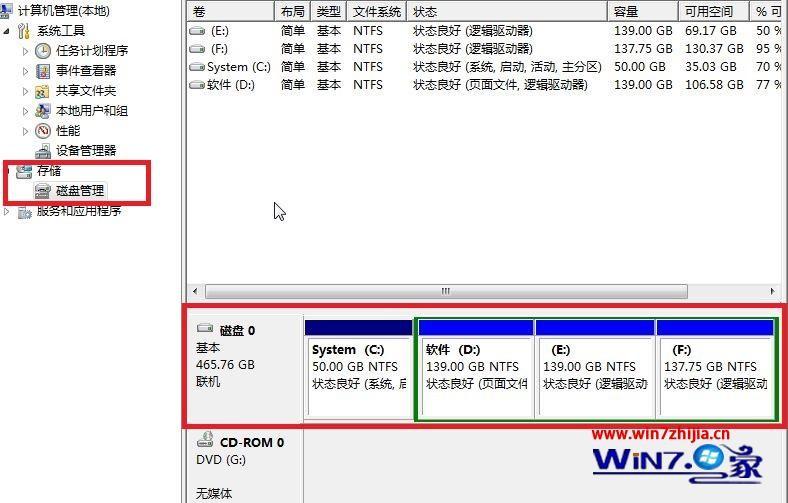Viewport: 788px width, 503px height.
Task: Sort by the 类型 column header
Action: tap(329, 11)
